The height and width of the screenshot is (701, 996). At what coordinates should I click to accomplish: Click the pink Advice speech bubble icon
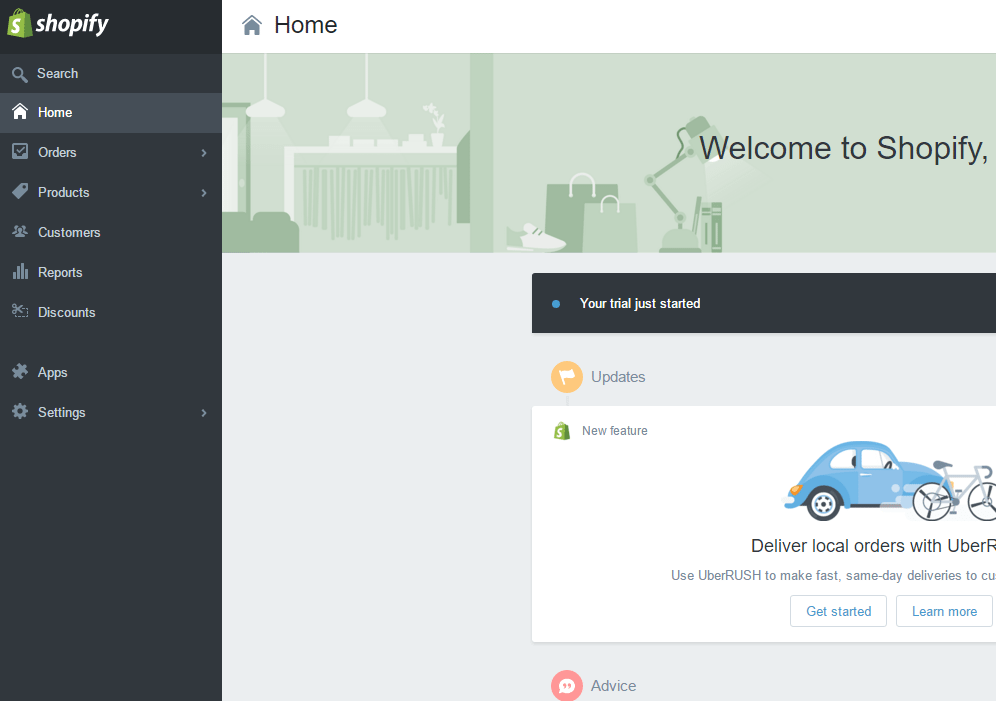point(567,686)
